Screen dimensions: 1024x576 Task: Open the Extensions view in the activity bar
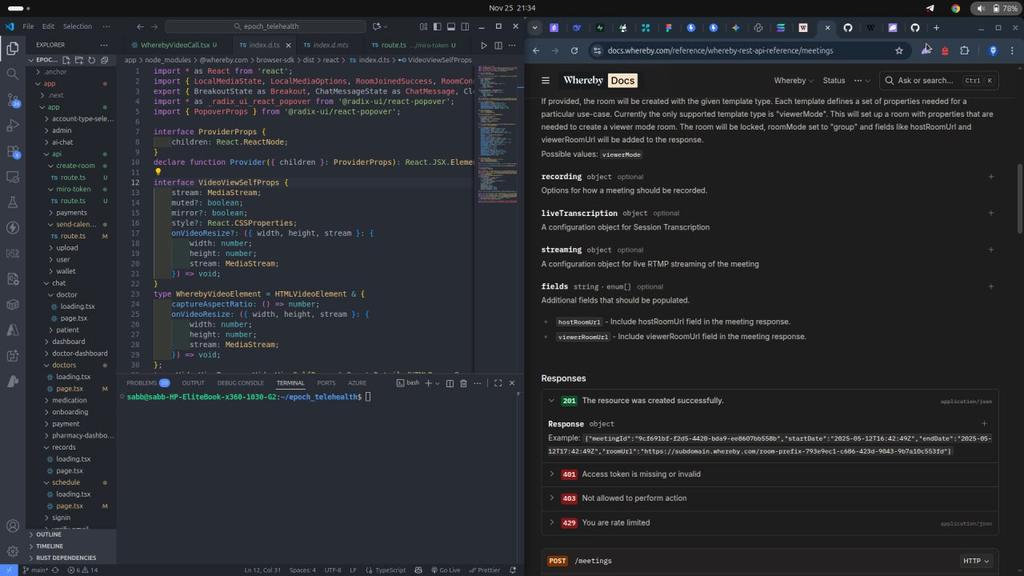[x=12, y=152]
